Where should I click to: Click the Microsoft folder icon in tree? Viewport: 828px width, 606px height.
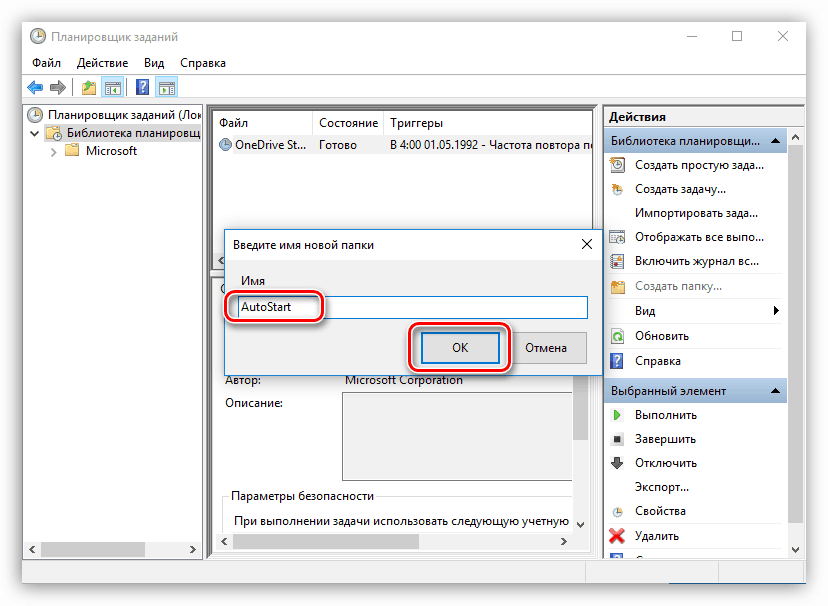tap(72, 151)
